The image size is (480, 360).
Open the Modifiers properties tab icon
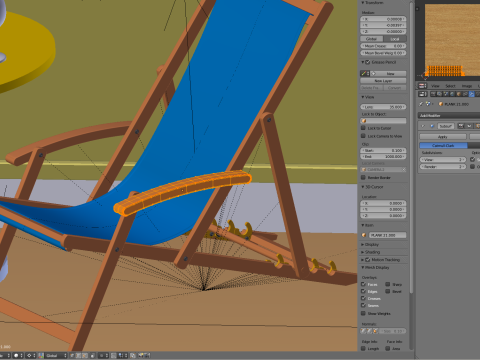471,94
